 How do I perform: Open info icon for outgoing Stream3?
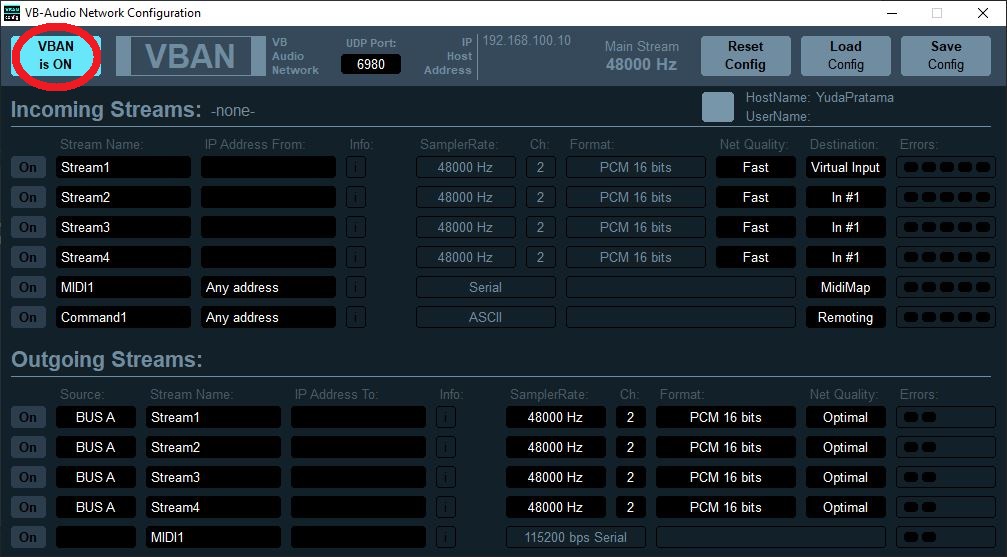[x=446, y=477]
